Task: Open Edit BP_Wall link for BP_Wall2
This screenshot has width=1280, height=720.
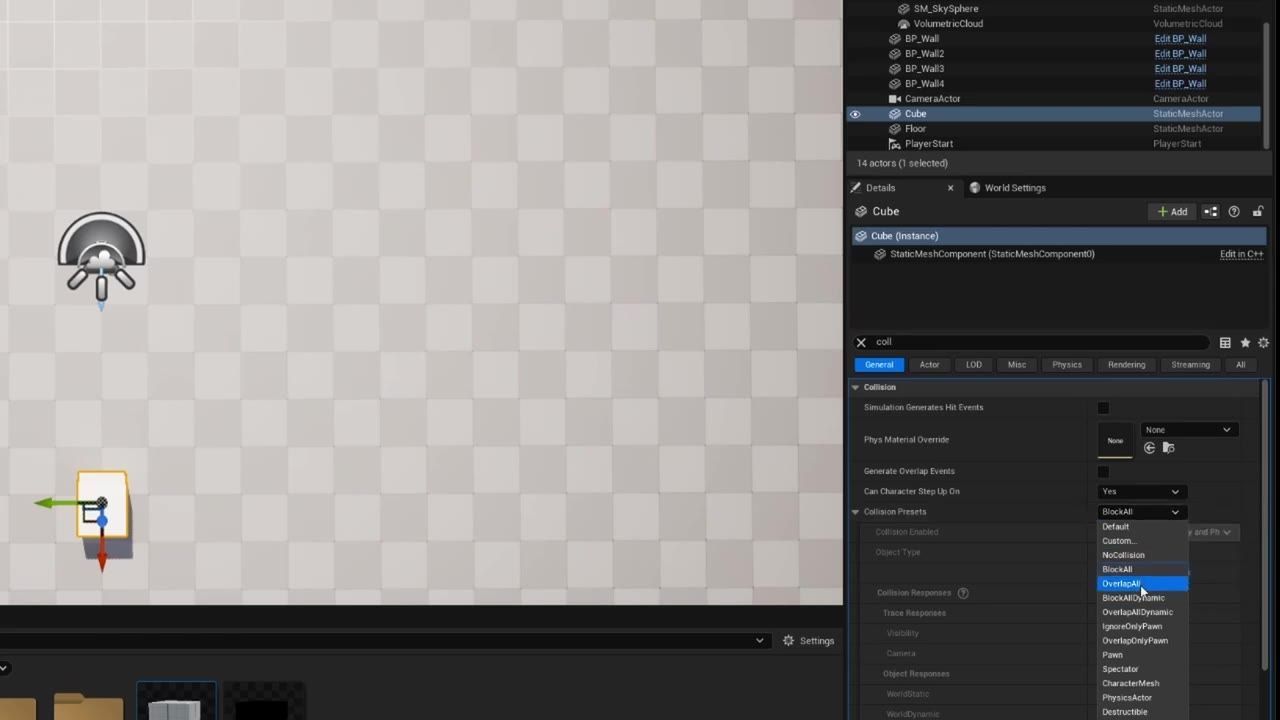Action: pos(1180,54)
